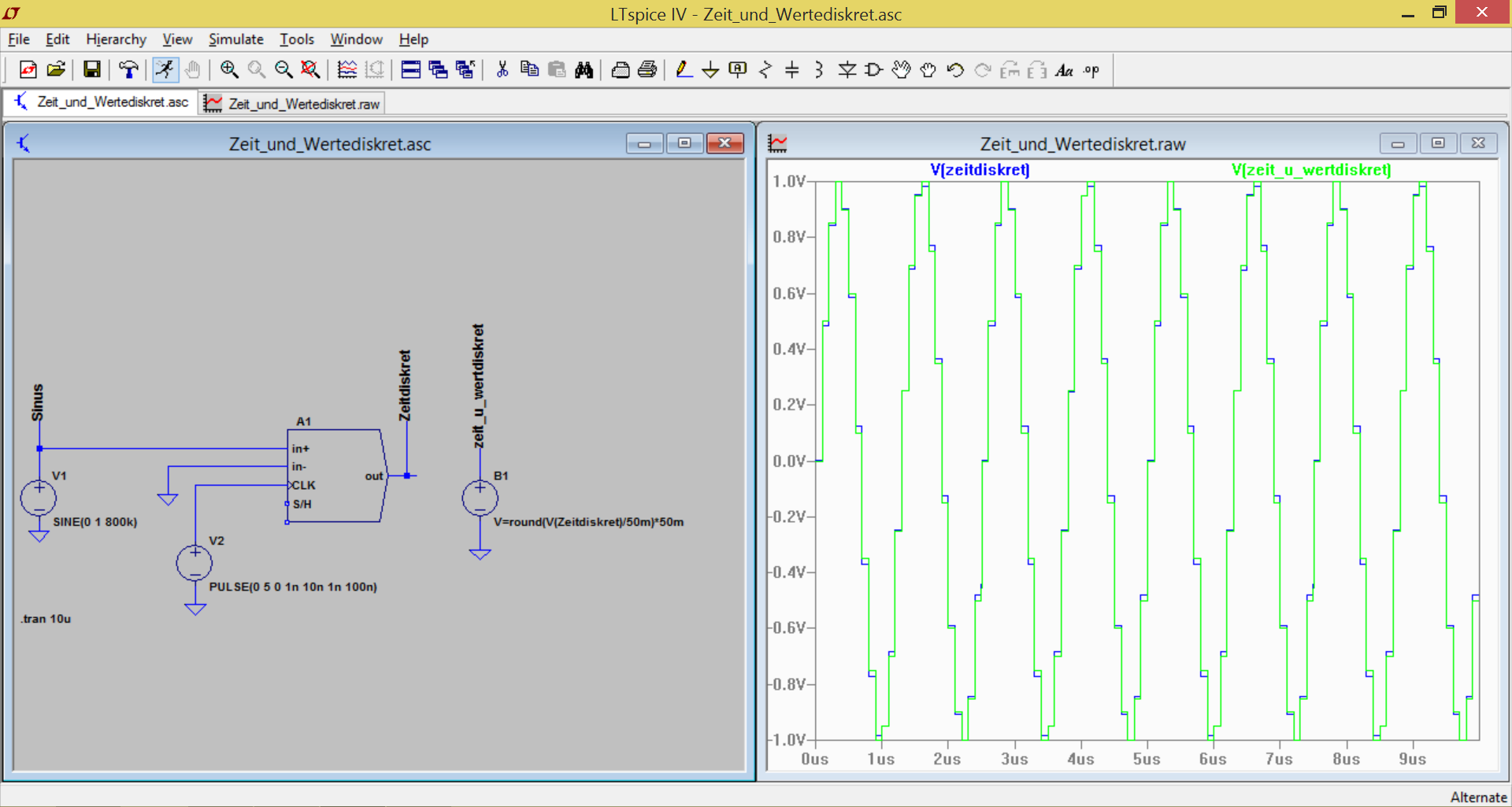This screenshot has height=807, width=1512.
Task: Click the V(zeit_u_wertdiskret) trace label
Action: point(1311,170)
